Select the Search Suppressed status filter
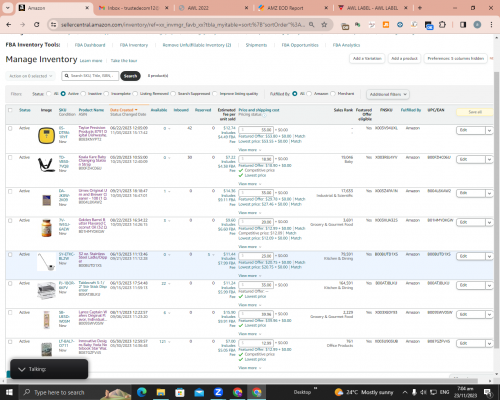Image resolution: width=500 pixels, height=400 pixels. (173, 94)
